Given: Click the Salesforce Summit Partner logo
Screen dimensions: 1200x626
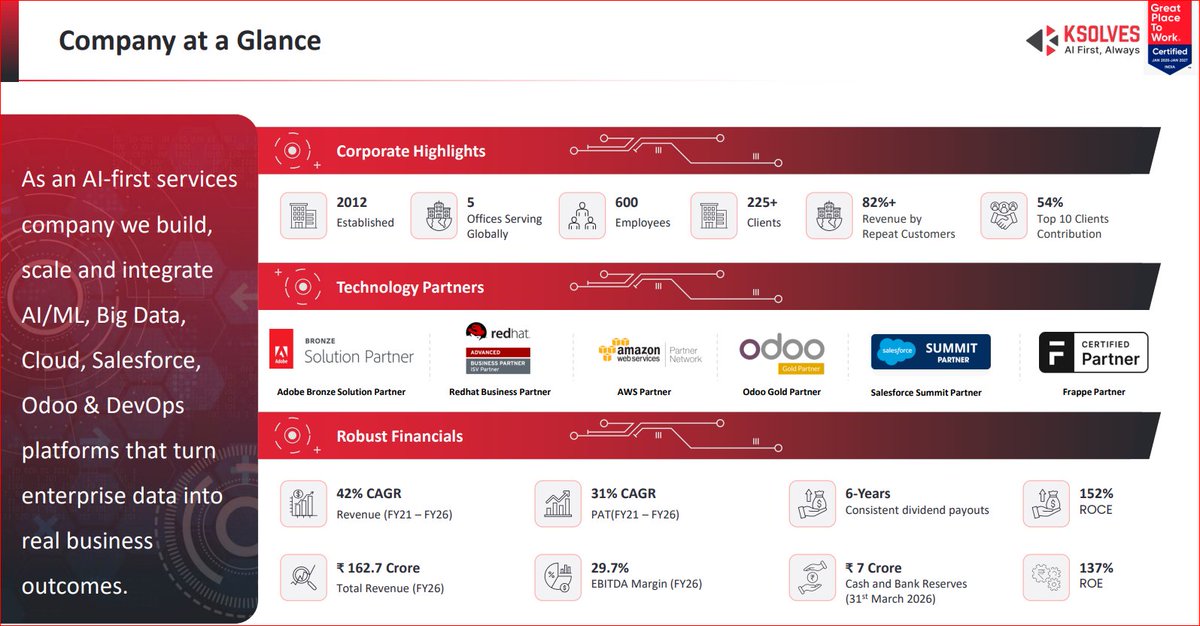Looking at the screenshot, I should point(931,352).
